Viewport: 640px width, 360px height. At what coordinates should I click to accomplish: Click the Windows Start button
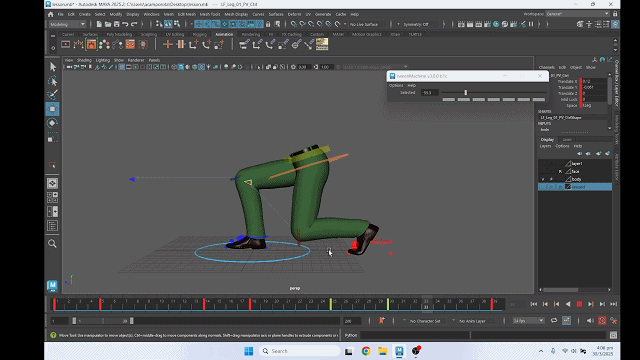(249, 351)
